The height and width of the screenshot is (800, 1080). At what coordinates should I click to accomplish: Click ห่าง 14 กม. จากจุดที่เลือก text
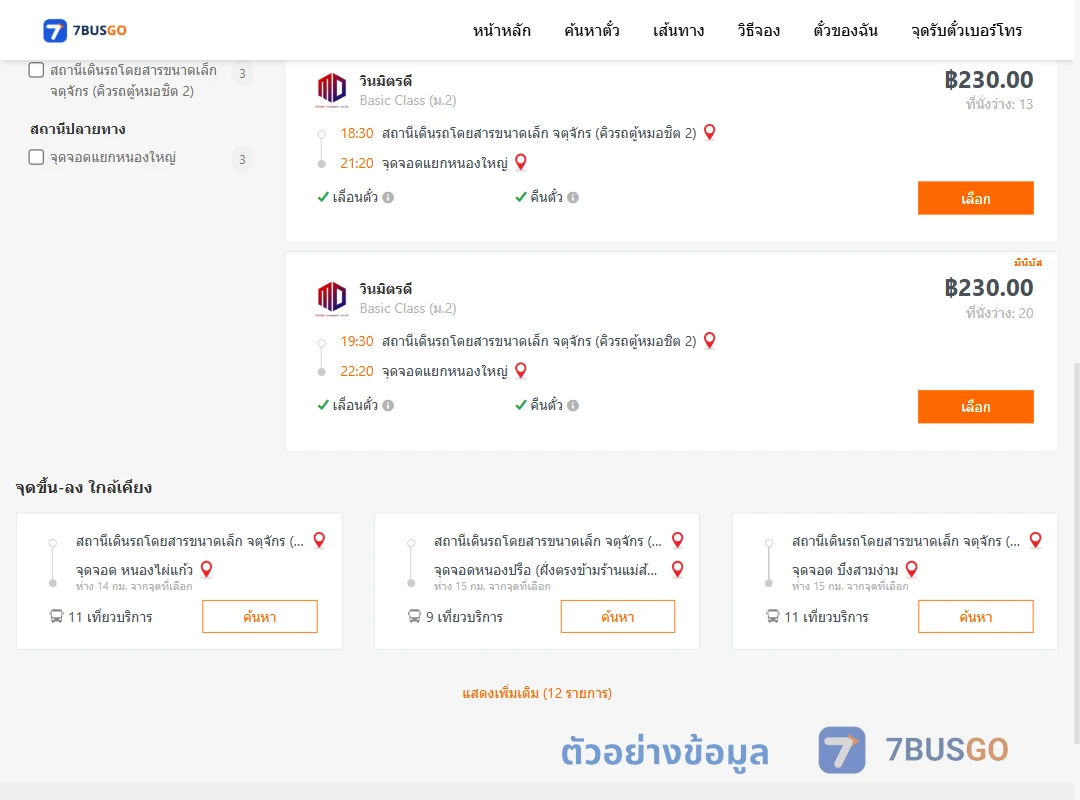click(134, 586)
